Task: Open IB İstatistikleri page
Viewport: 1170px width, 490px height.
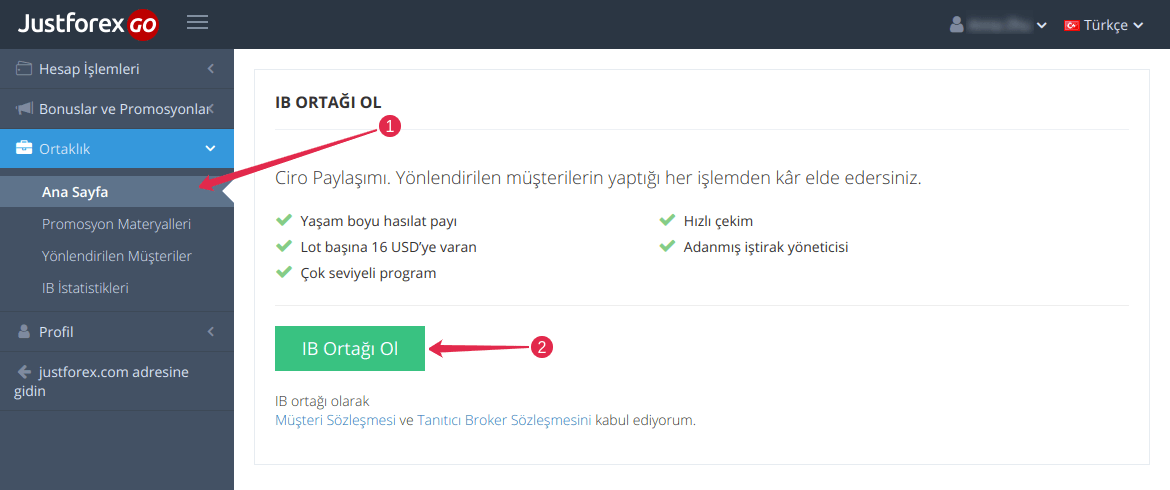Action: [x=85, y=288]
